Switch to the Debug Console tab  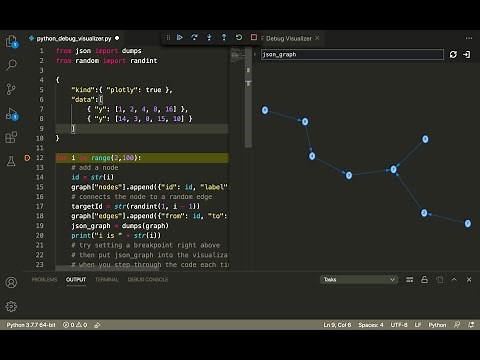point(148,279)
